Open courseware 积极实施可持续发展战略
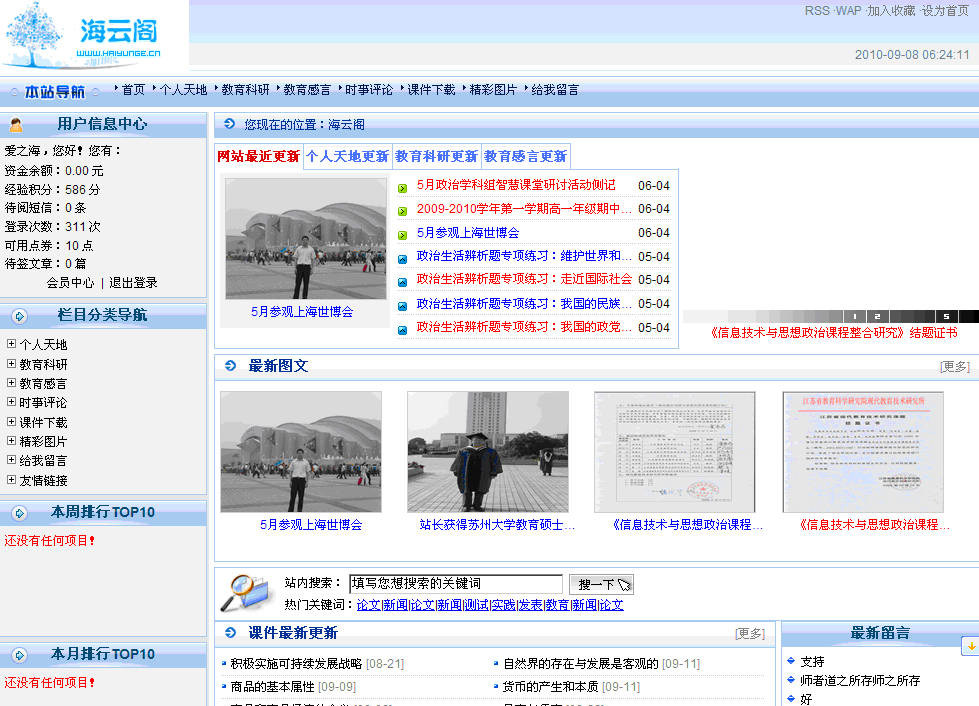 point(296,664)
